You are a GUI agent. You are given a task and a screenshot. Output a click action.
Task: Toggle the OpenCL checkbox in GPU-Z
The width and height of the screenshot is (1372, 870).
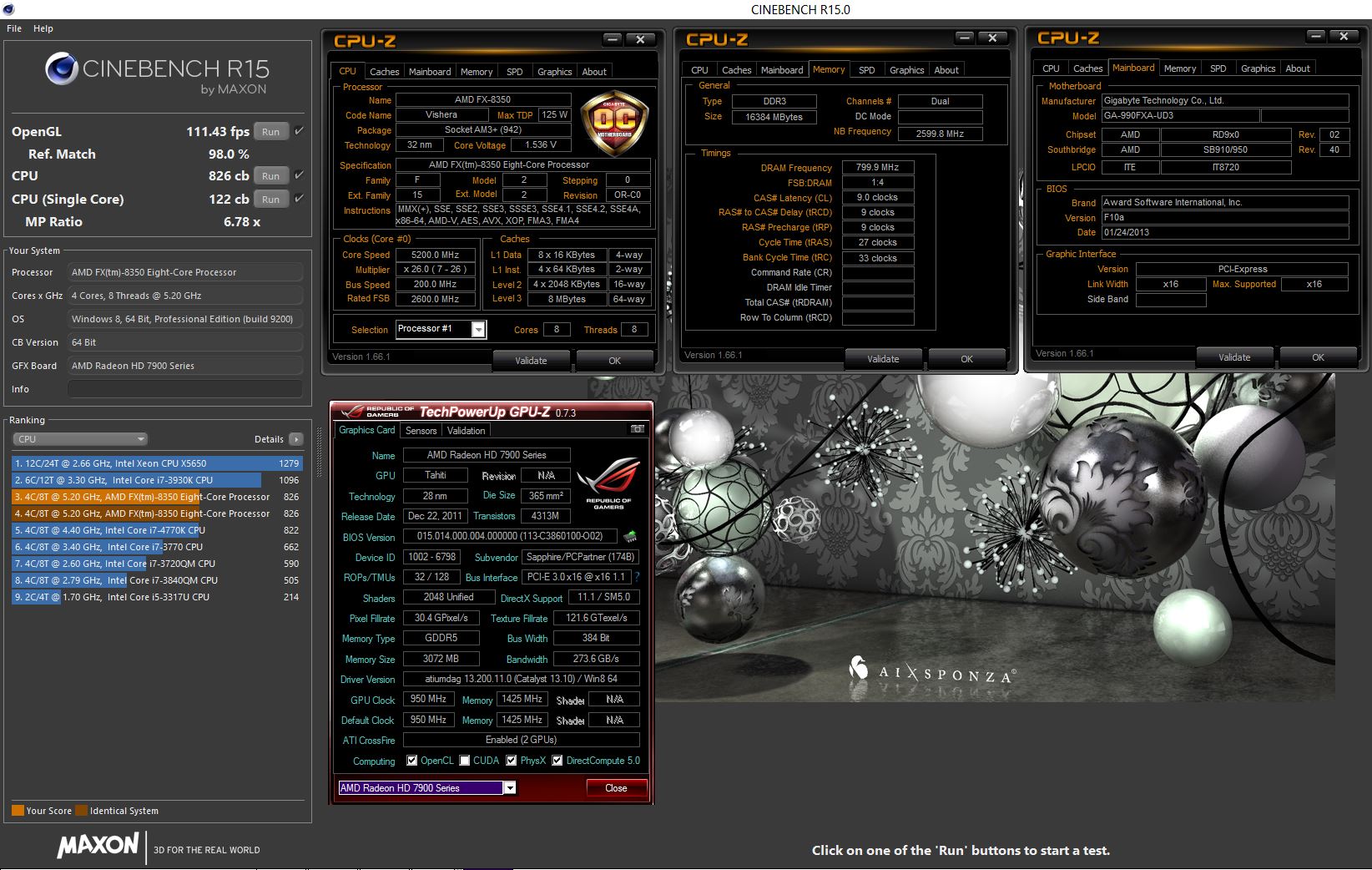coord(412,761)
